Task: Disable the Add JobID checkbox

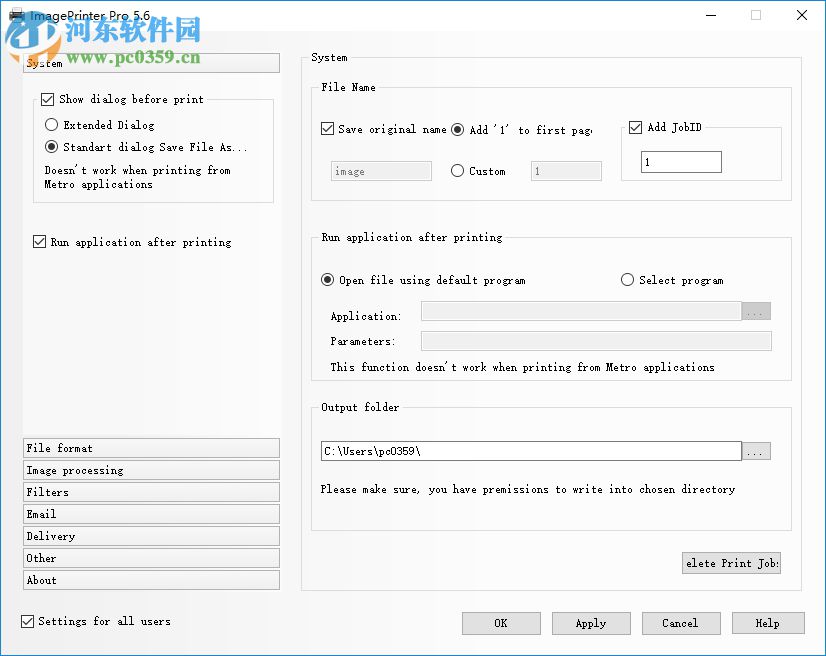Action: [x=635, y=127]
